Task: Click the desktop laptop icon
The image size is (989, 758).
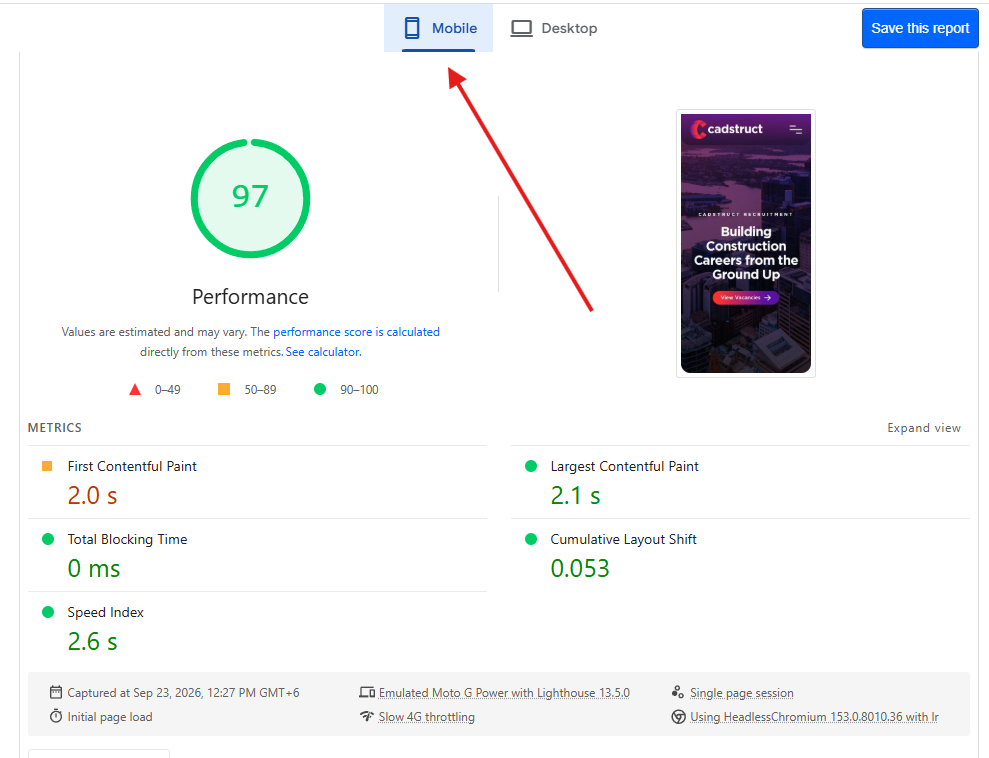Action: pos(521,28)
